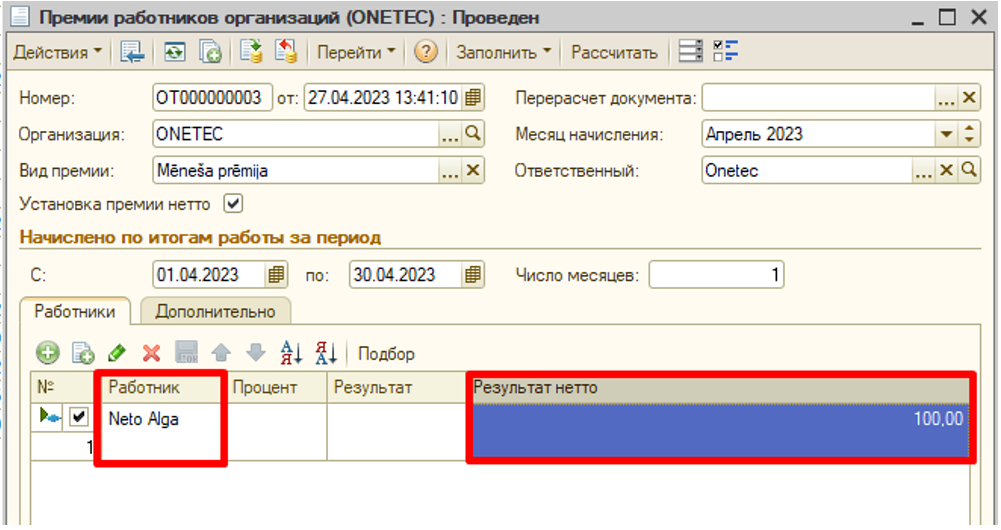Delete row with red X icon
Viewport: 1001px width, 530px height.
(151, 353)
